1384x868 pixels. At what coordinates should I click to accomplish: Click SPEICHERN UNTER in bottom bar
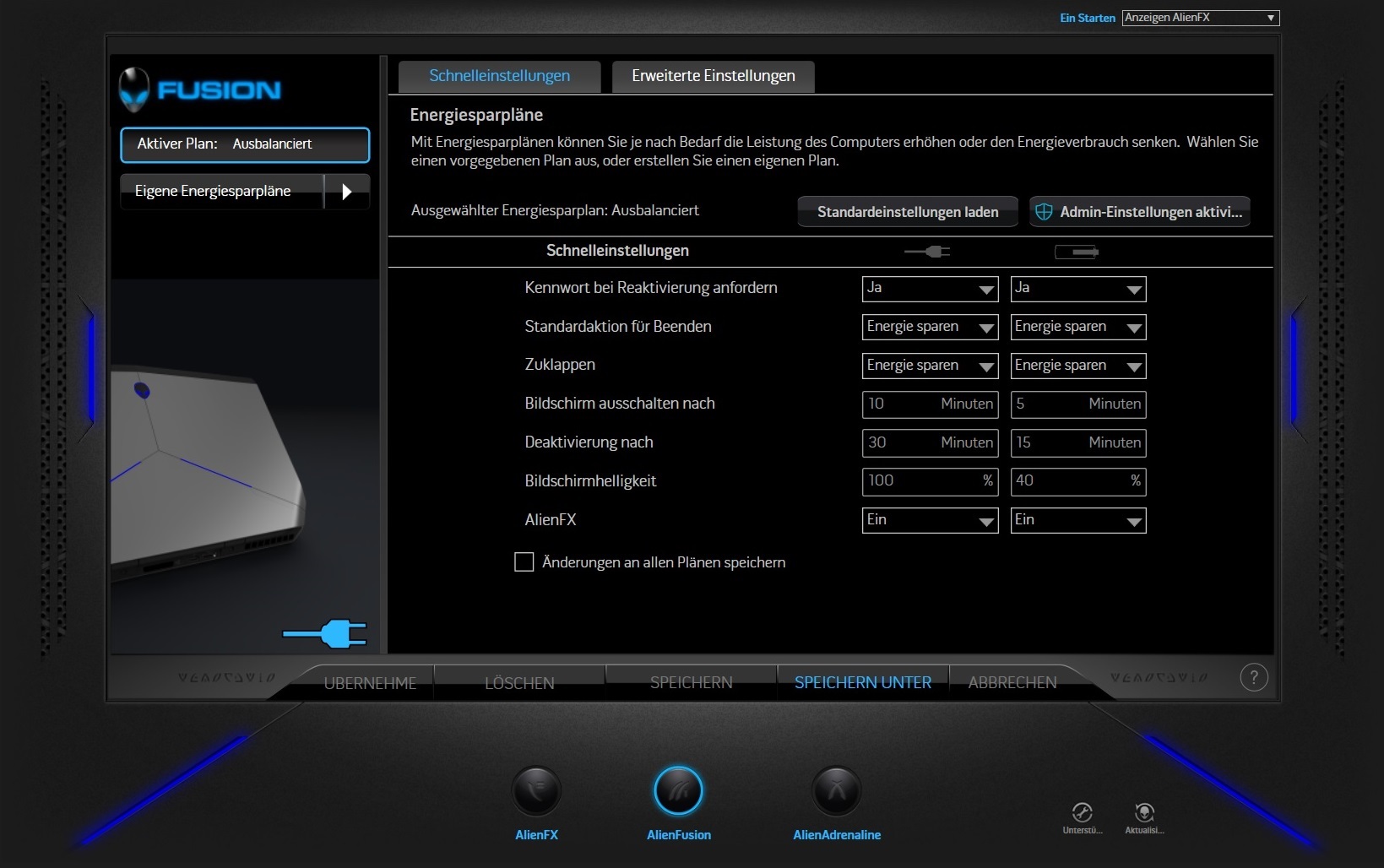pyautogui.click(x=863, y=682)
